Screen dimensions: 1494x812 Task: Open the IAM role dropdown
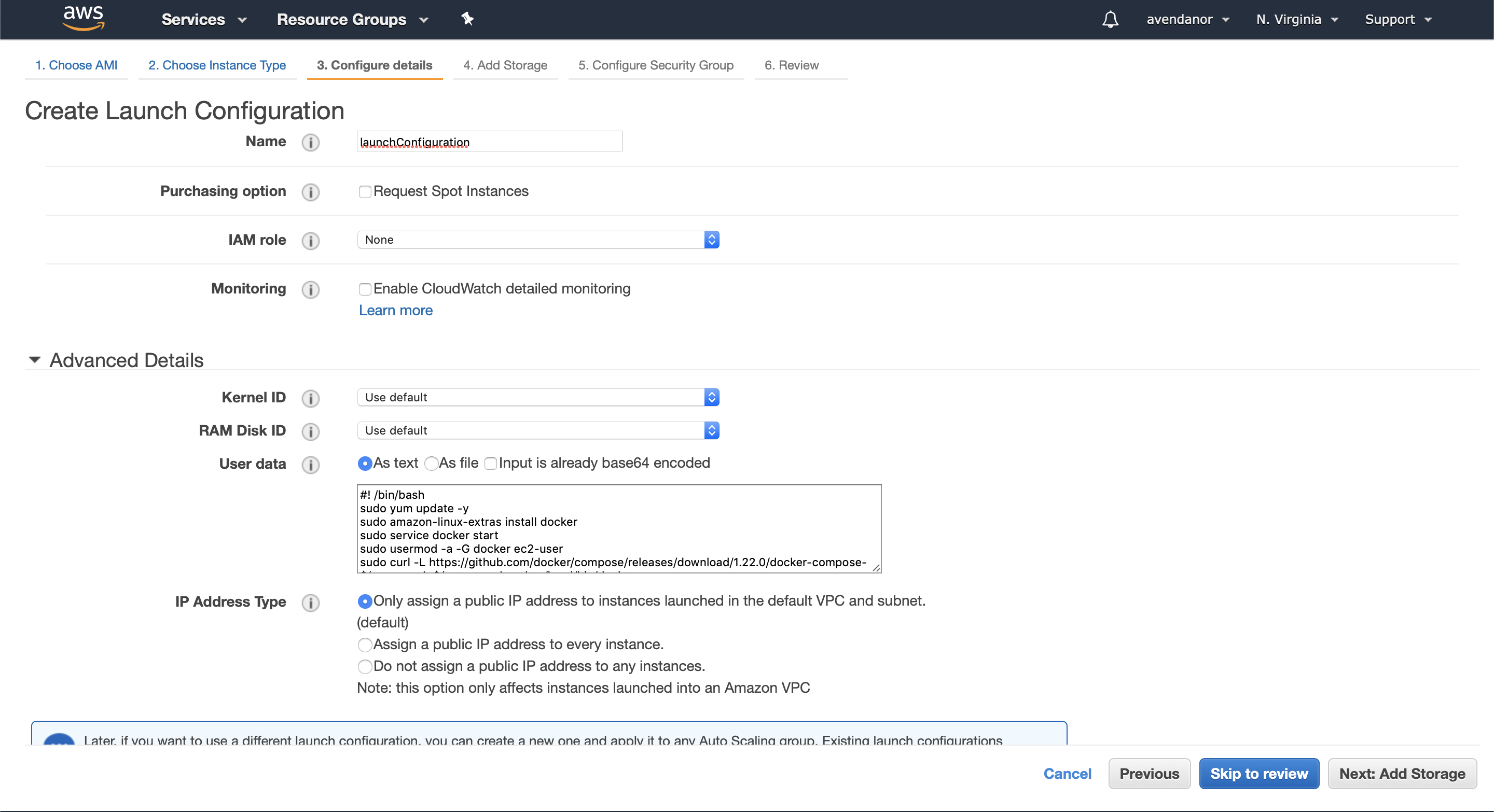point(537,240)
